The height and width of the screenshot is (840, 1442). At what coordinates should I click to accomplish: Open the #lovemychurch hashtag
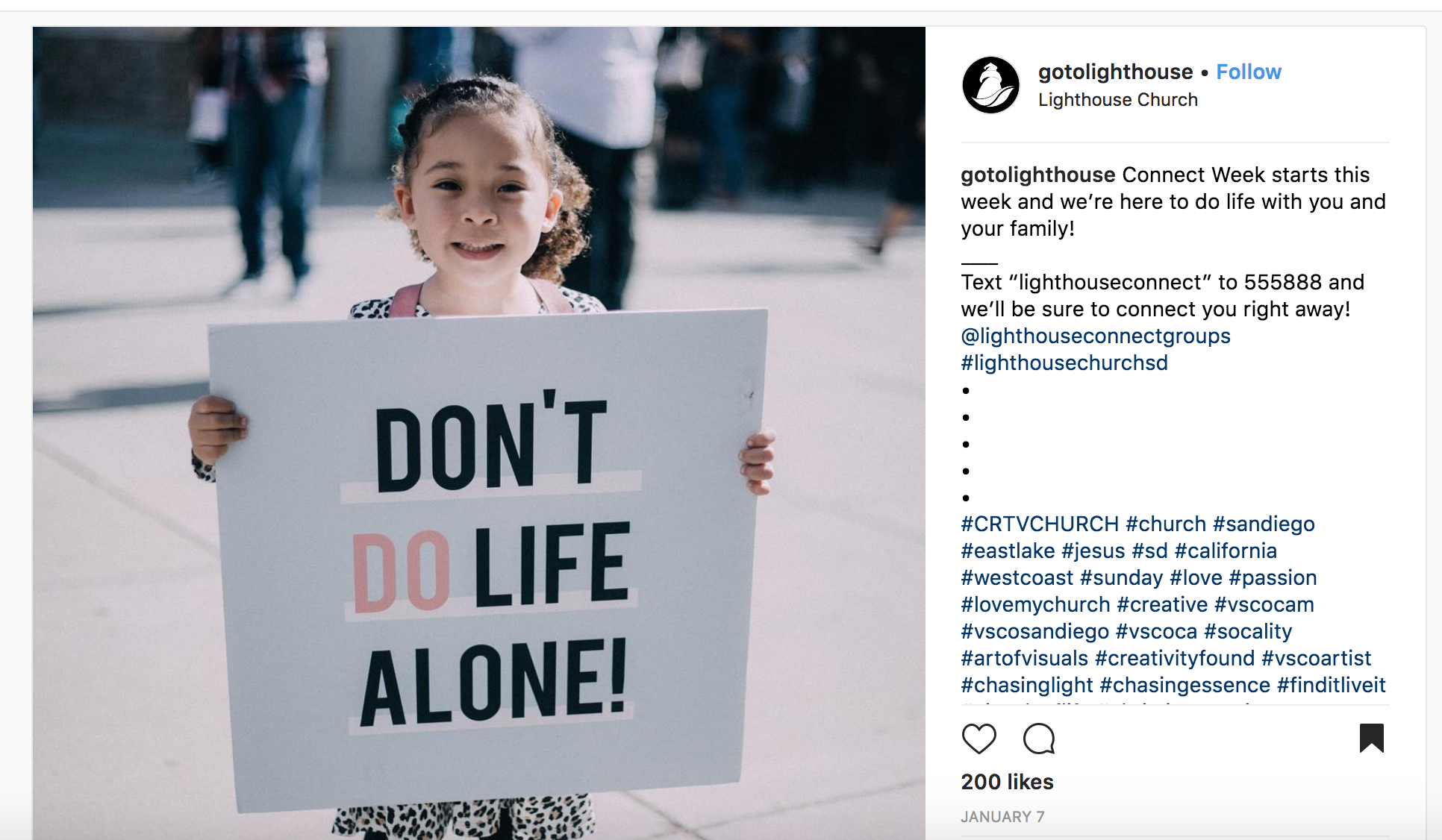click(1035, 605)
